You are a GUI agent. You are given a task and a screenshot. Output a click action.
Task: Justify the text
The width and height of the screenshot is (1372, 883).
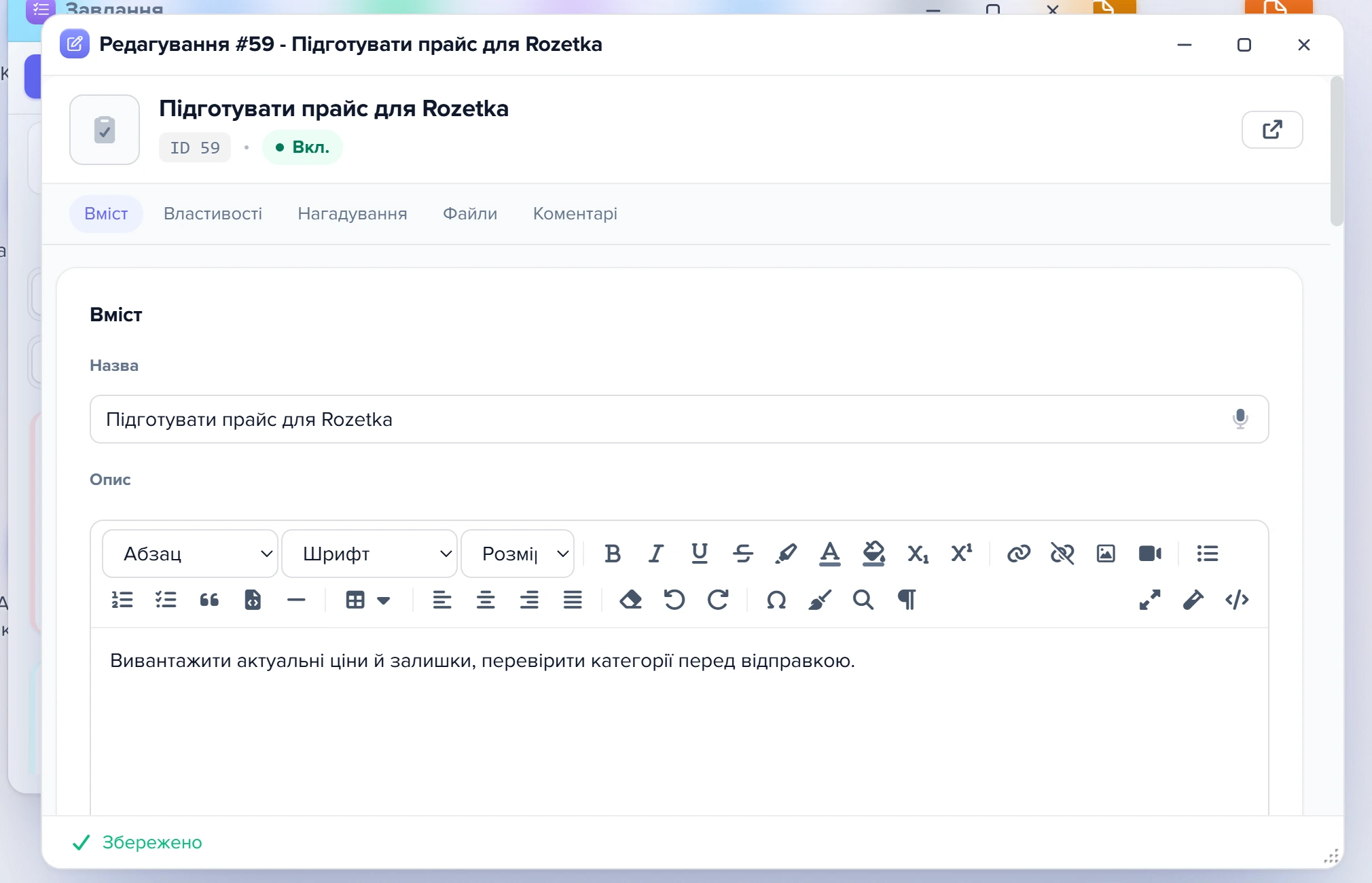573,600
